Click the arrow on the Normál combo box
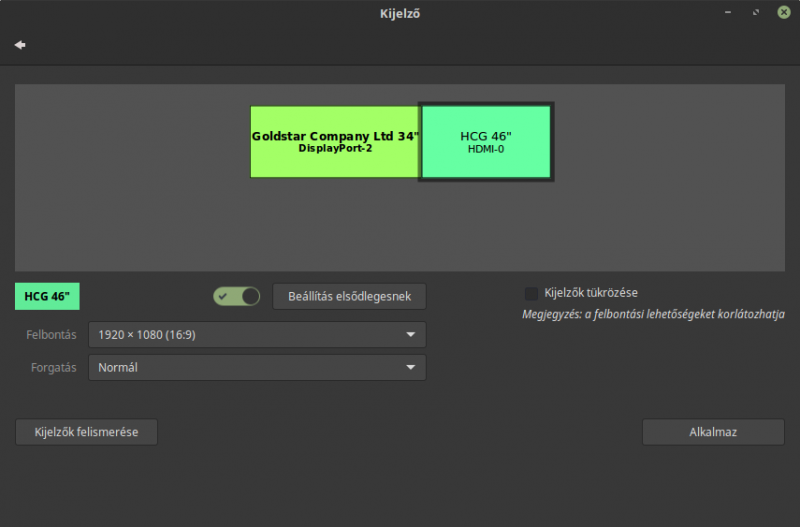800x527 pixels. (410, 367)
